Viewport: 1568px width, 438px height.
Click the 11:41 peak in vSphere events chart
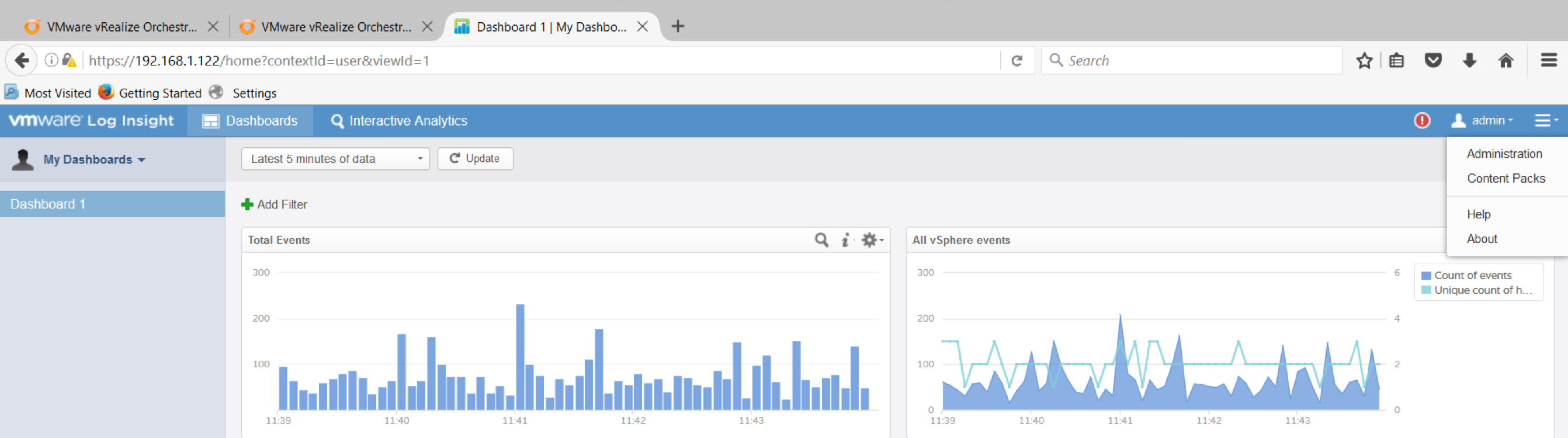(x=1120, y=315)
